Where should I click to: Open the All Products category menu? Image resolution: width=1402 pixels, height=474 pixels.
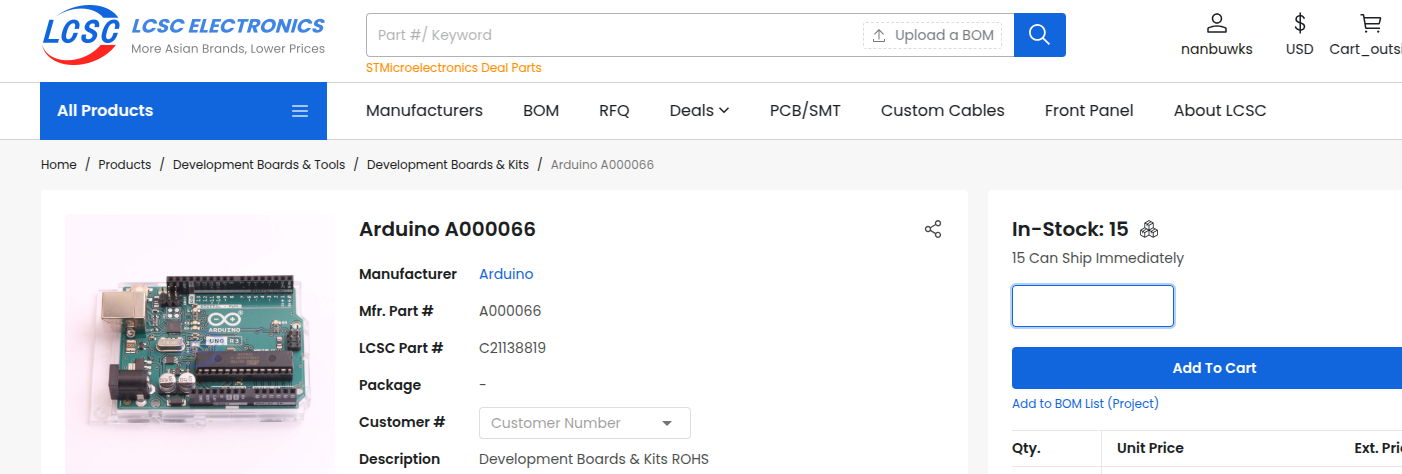click(183, 111)
